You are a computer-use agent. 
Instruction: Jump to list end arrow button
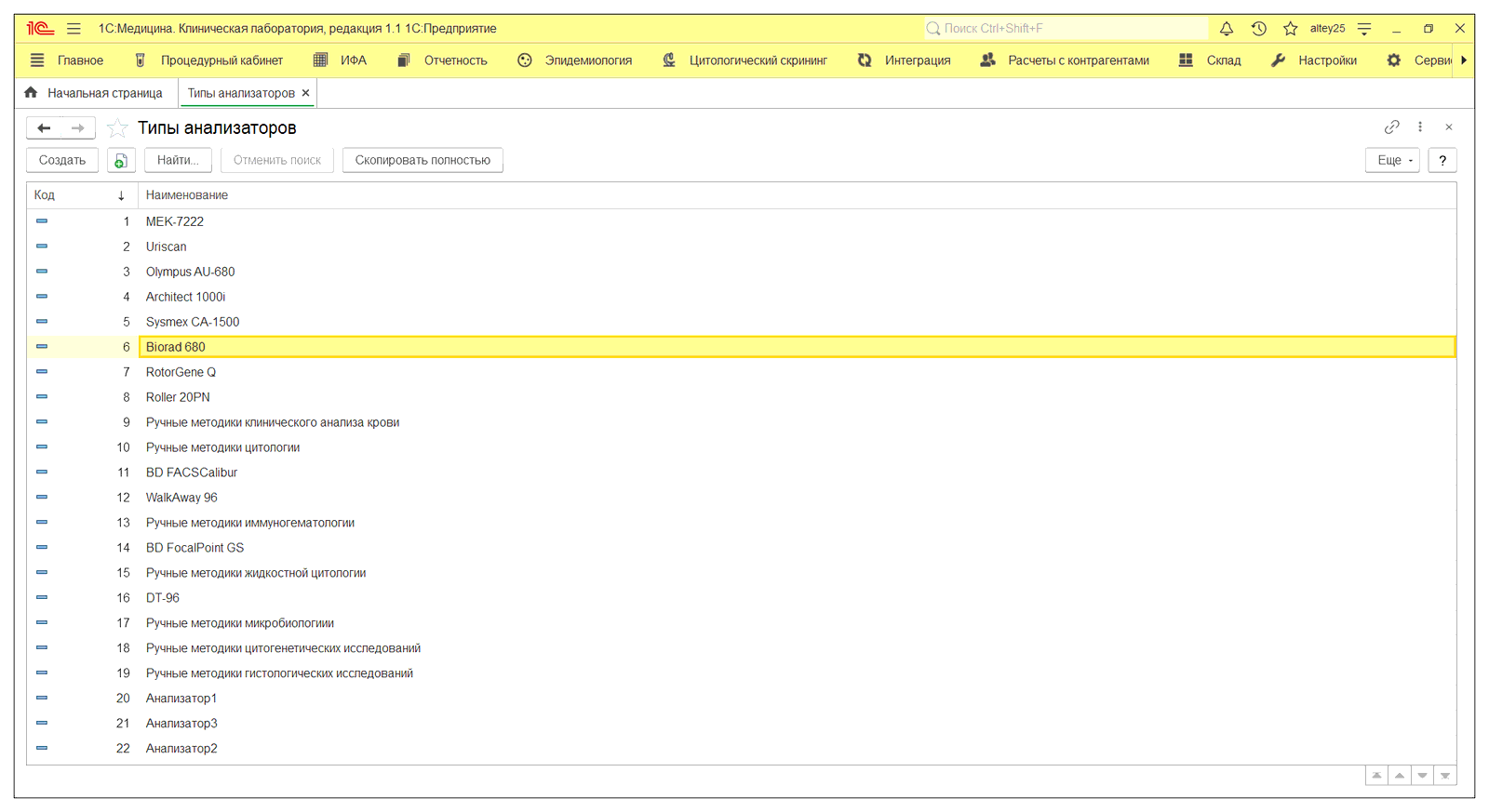click(1445, 776)
